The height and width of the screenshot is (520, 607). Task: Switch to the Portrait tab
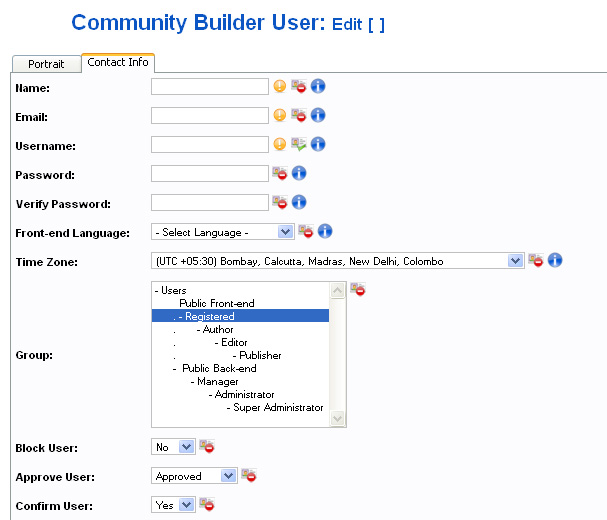point(46,63)
